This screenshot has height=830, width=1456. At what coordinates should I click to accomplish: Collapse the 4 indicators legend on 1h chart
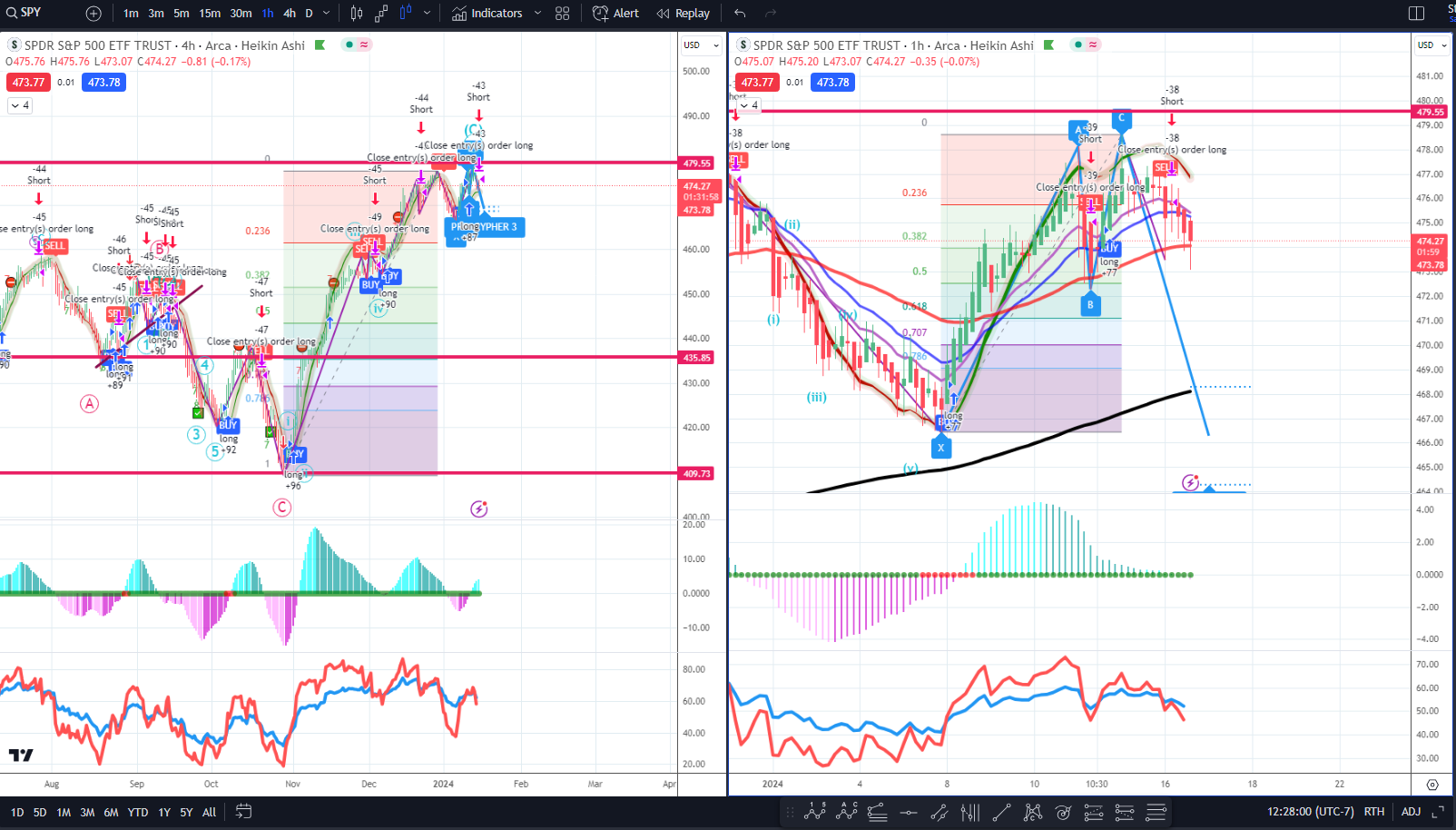pyautogui.click(x=749, y=105)
